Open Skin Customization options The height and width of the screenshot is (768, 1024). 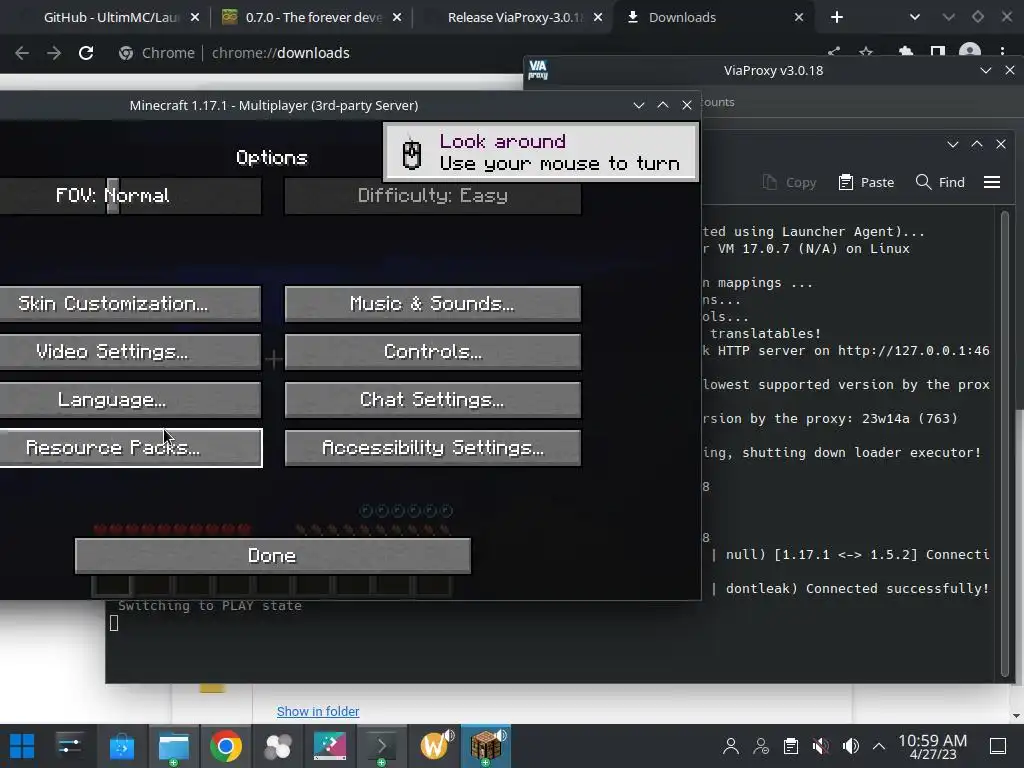pyautogui.click(x=131, y=304)
